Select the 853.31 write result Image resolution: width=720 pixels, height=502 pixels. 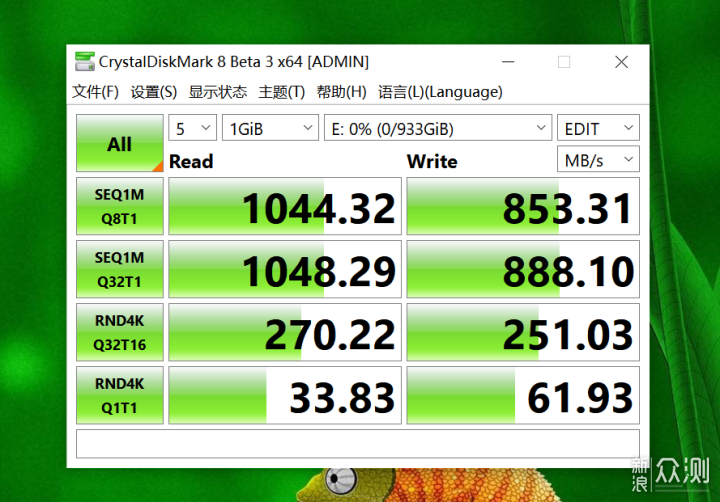(x=523, y=207)
